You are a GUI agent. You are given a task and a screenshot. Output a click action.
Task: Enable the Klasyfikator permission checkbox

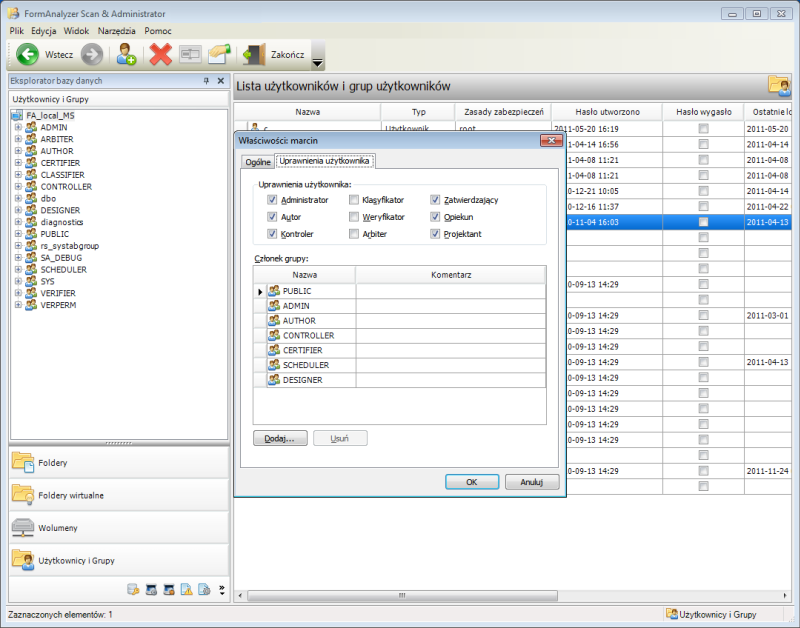[354, 200]
